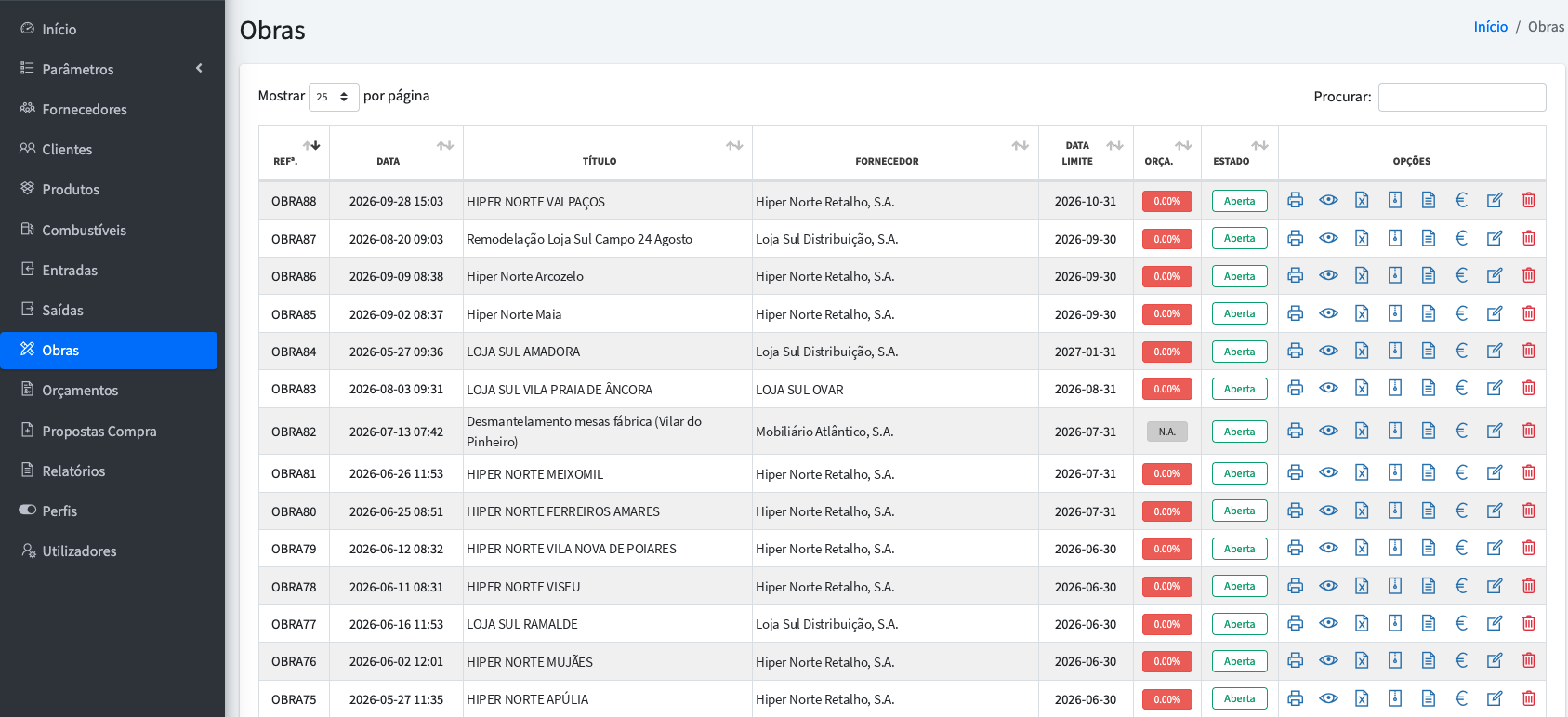Go to Início in the sidebar
This screenshot has width=1568, height=717.
tap(109, 29)
